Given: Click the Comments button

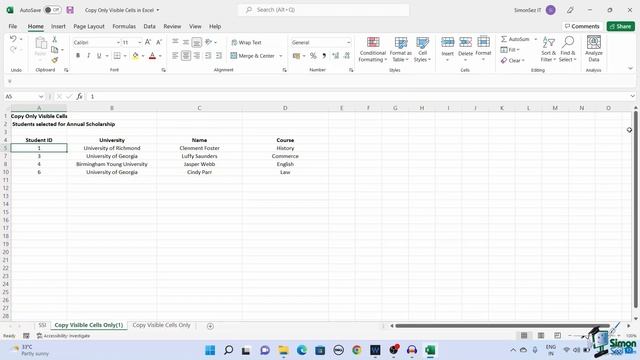Looking at the screenshot, I should 582,26.
